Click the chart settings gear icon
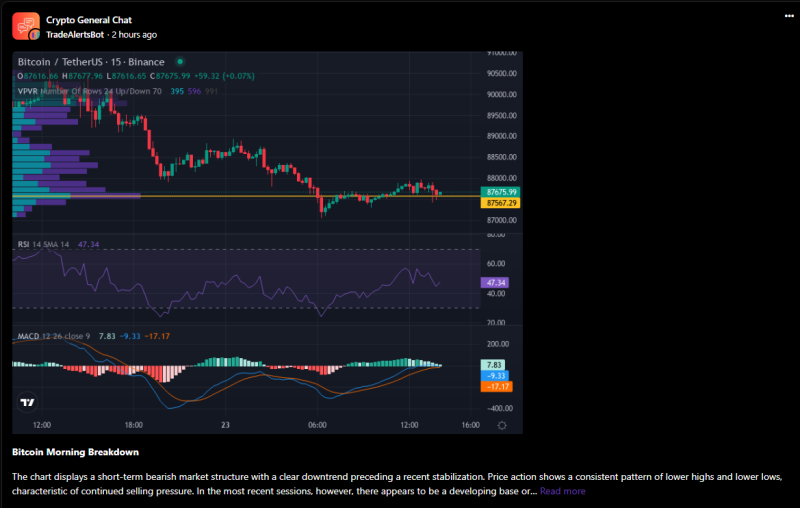The image size is (800, 508). pyautogui.click(x=501, y=425)
